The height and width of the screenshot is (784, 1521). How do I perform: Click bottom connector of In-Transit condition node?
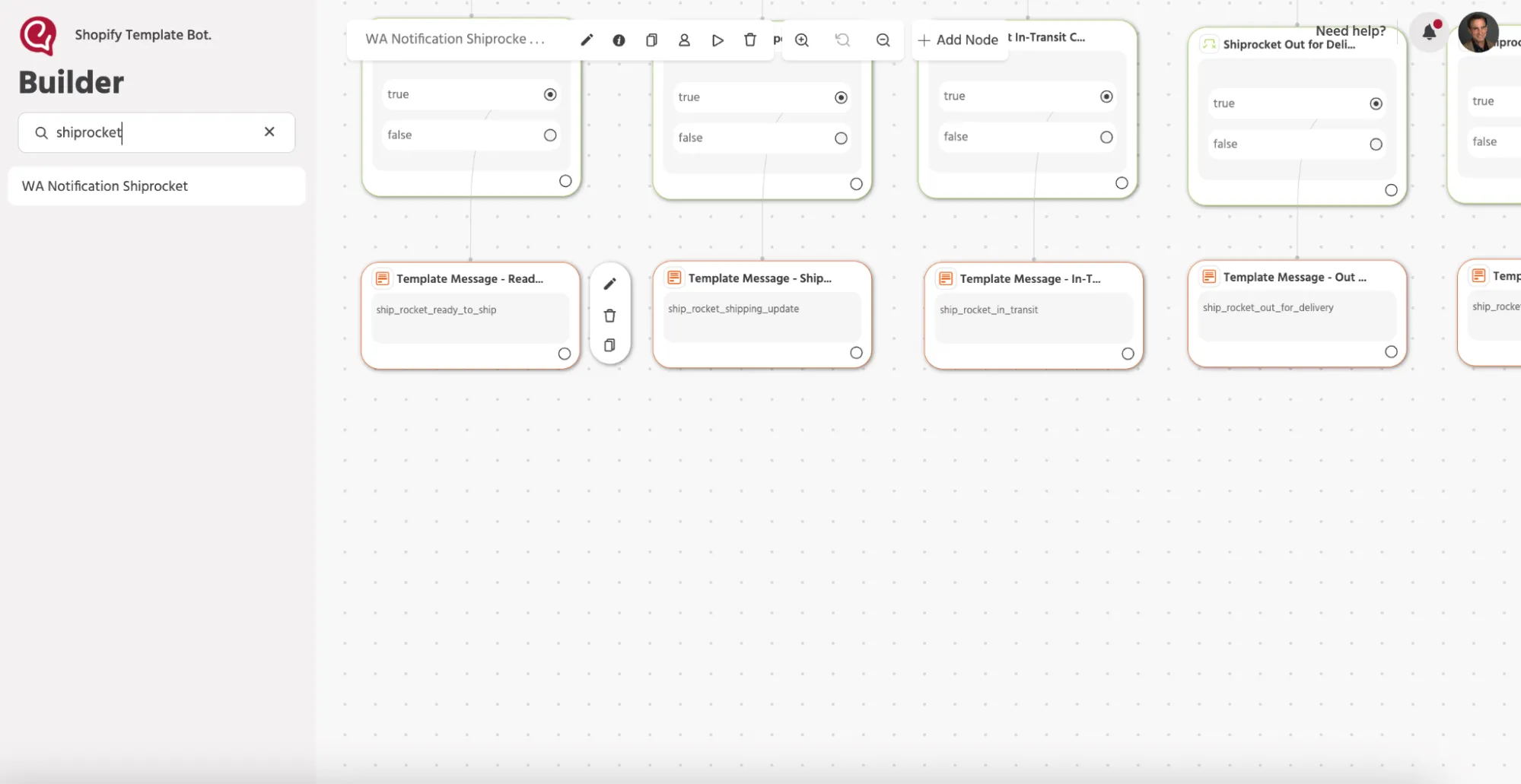coord(1122,183)
